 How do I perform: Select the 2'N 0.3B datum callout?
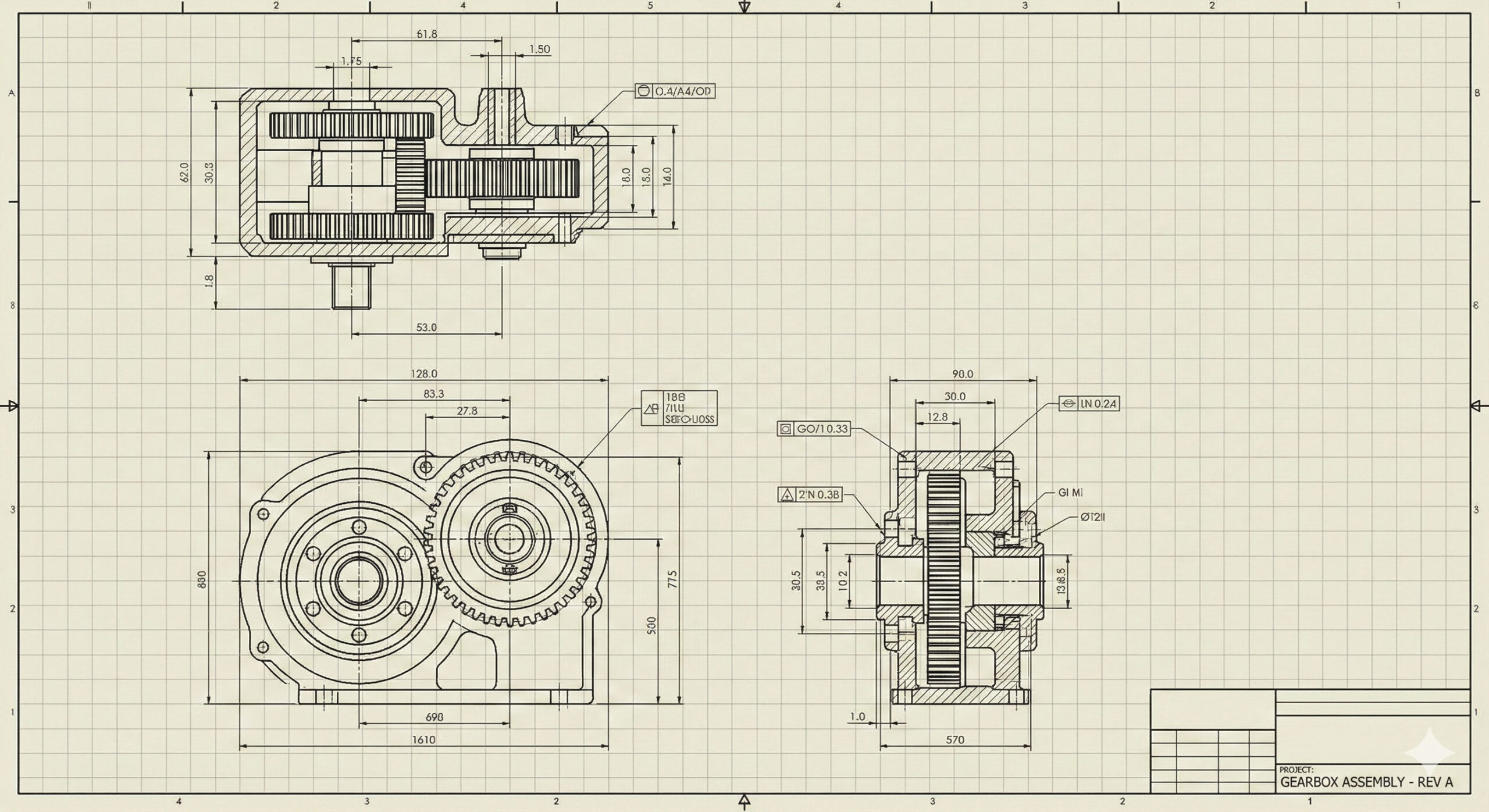pyautogui.click(x=810, y=495)
